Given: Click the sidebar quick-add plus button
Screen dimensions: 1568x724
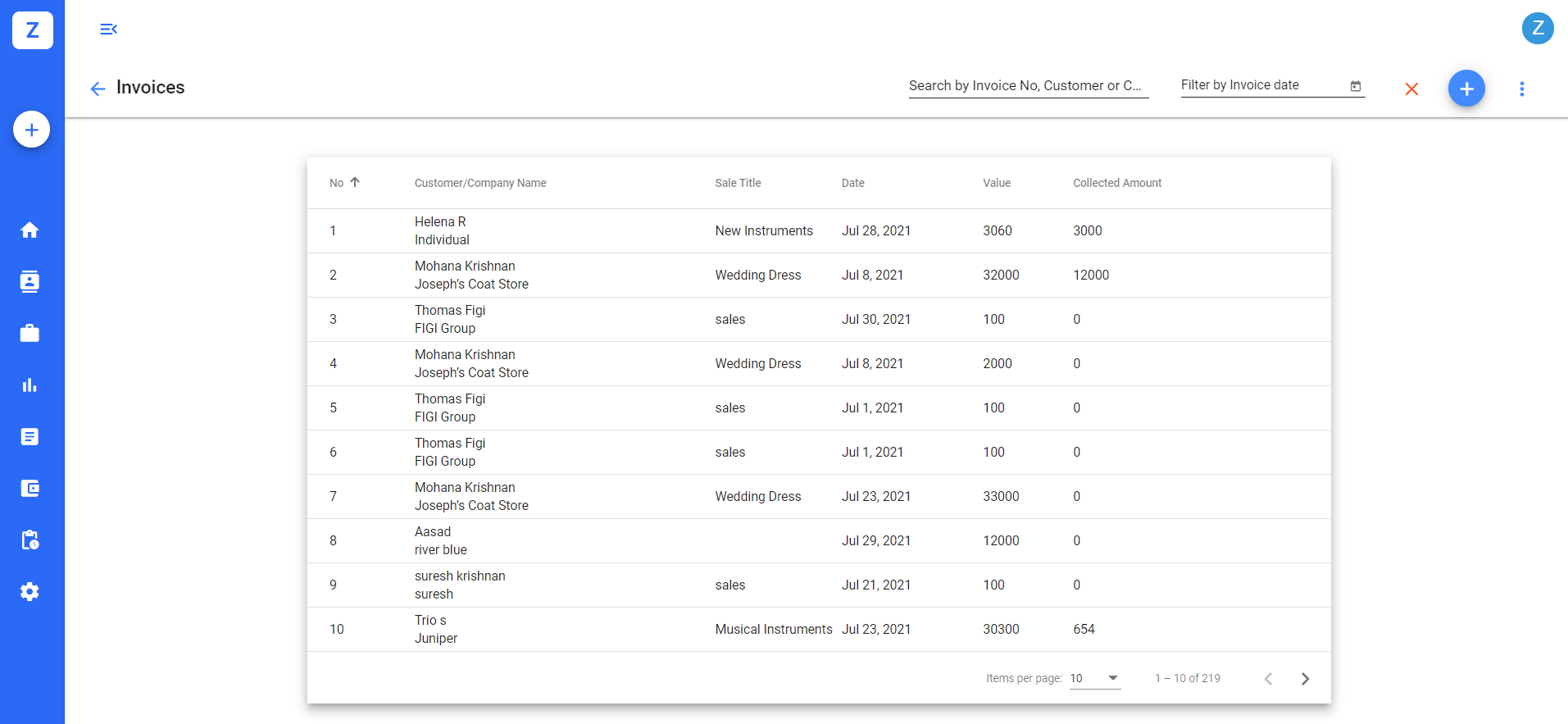Looking at the screenshot, I should pyautogui.click(x=32, y=130).
